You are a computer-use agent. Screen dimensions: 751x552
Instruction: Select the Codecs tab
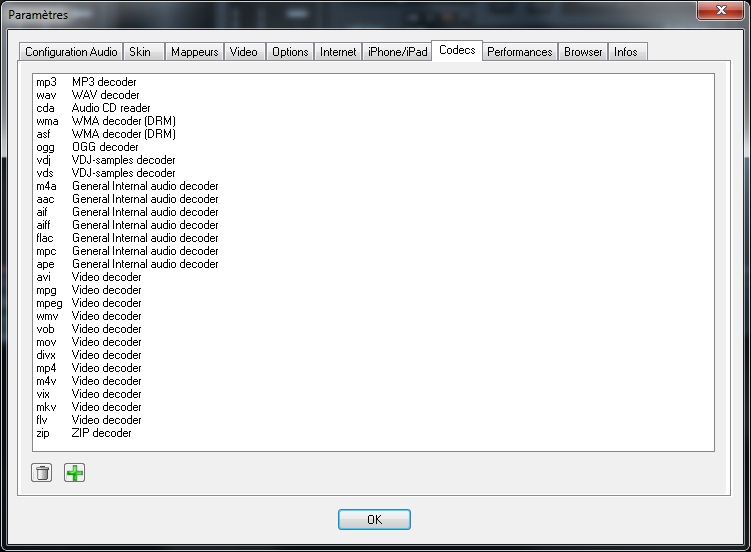point(457,50)
